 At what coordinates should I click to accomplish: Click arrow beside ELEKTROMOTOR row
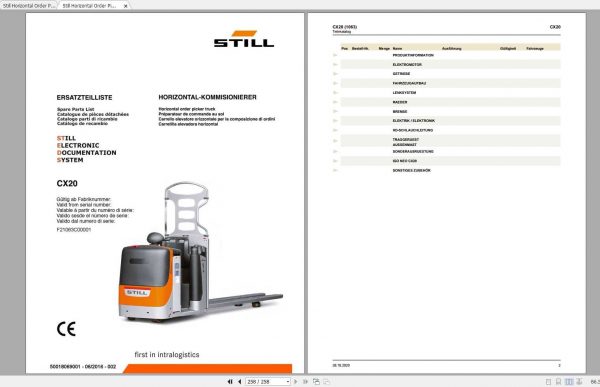335,65
